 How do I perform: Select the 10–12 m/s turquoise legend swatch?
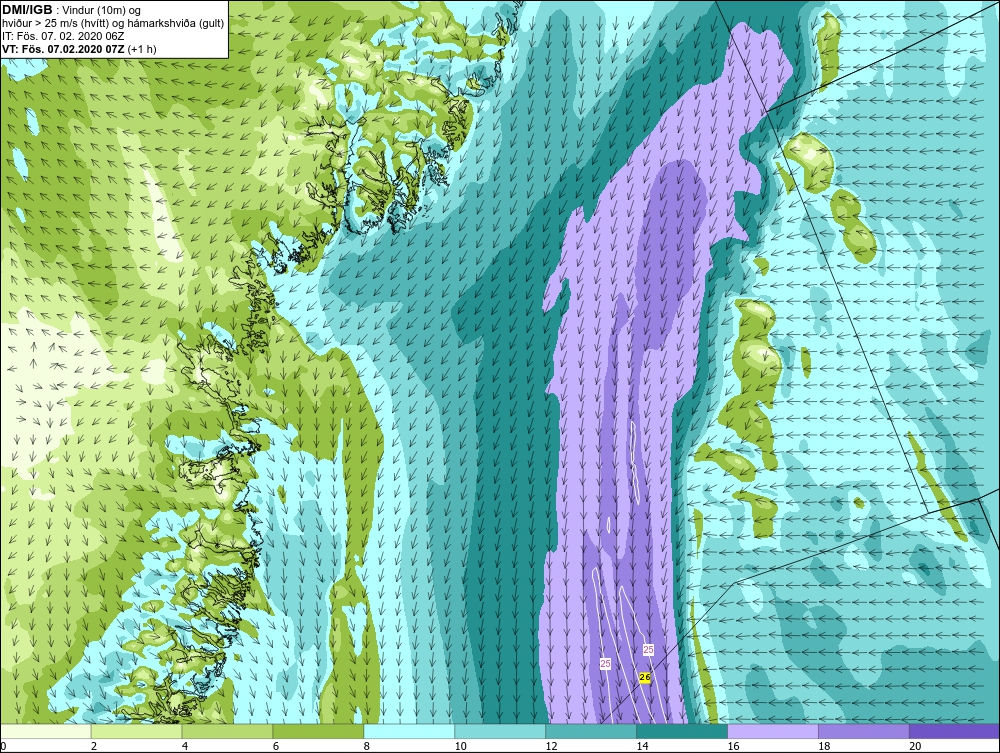(500, 731)
